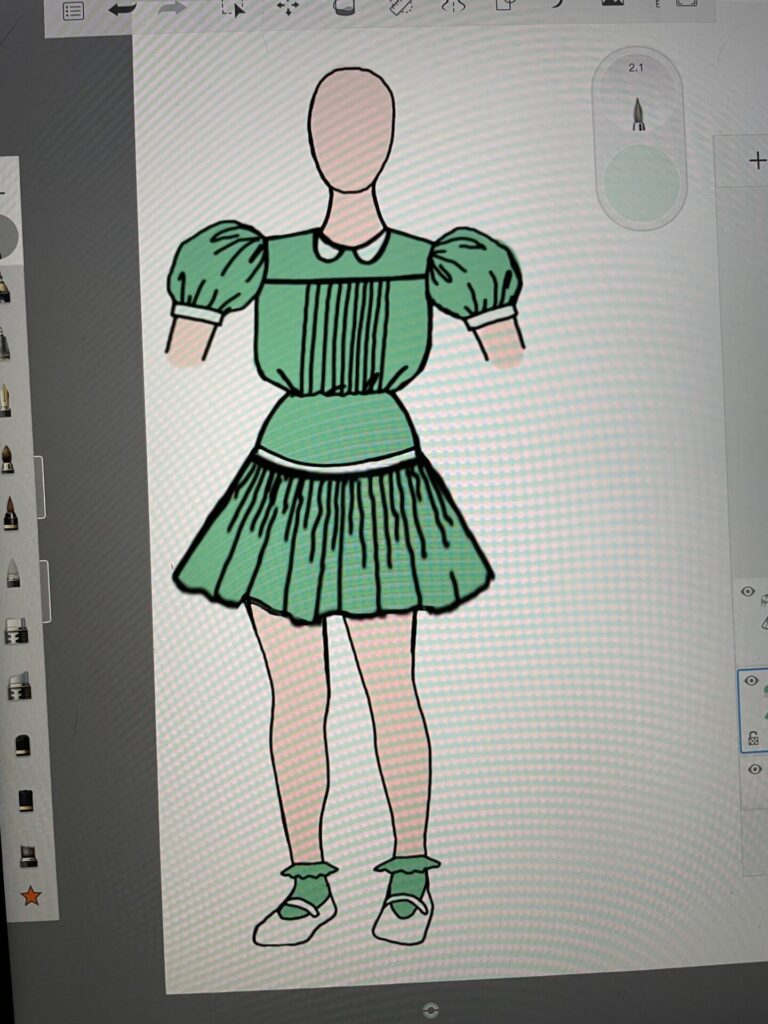Select the brown round paintbrush
768x1024 pixels.
(7, 459)
